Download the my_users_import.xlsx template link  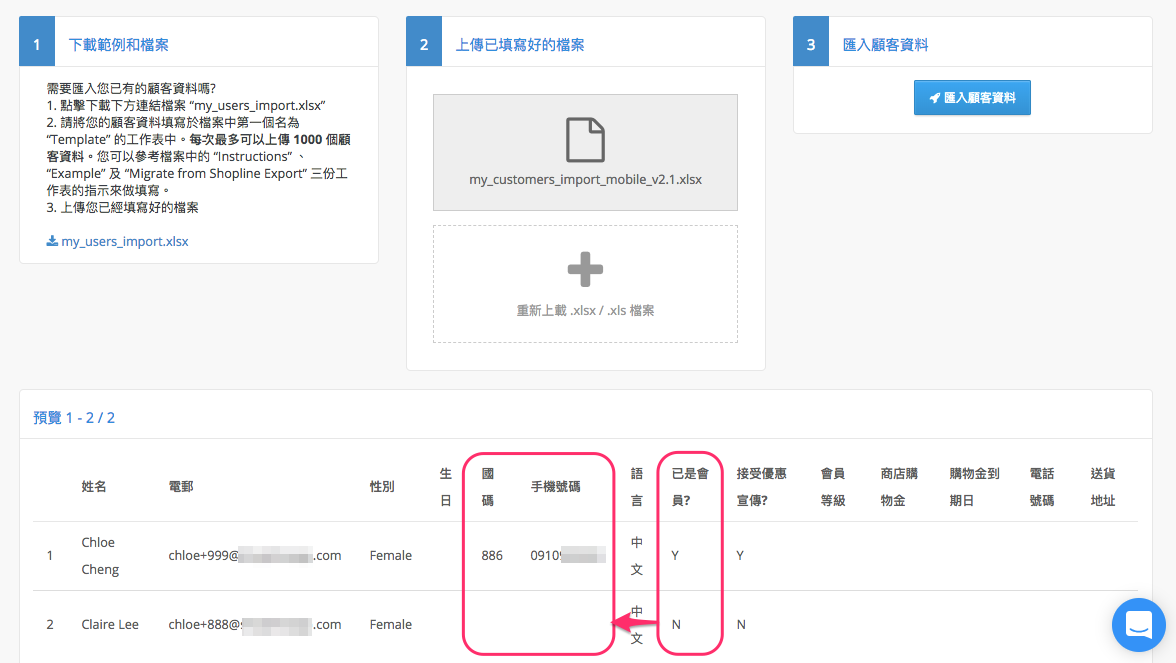pos(124,242)
